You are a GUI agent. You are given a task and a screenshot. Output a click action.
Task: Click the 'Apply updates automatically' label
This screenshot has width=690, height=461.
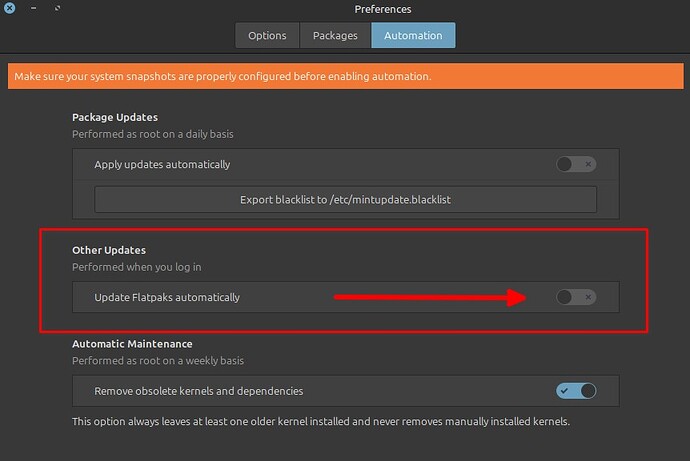tap(162, 164)
